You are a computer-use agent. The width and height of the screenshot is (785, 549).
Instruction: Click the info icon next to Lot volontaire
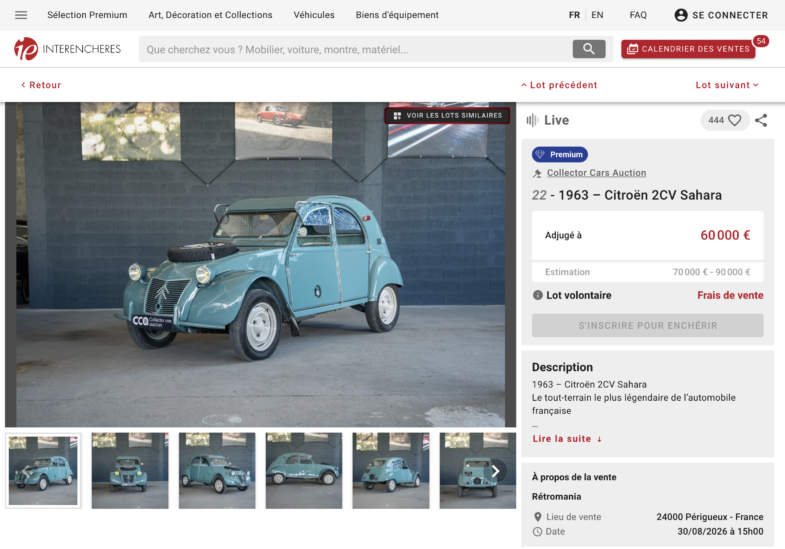tap(538, 295)
